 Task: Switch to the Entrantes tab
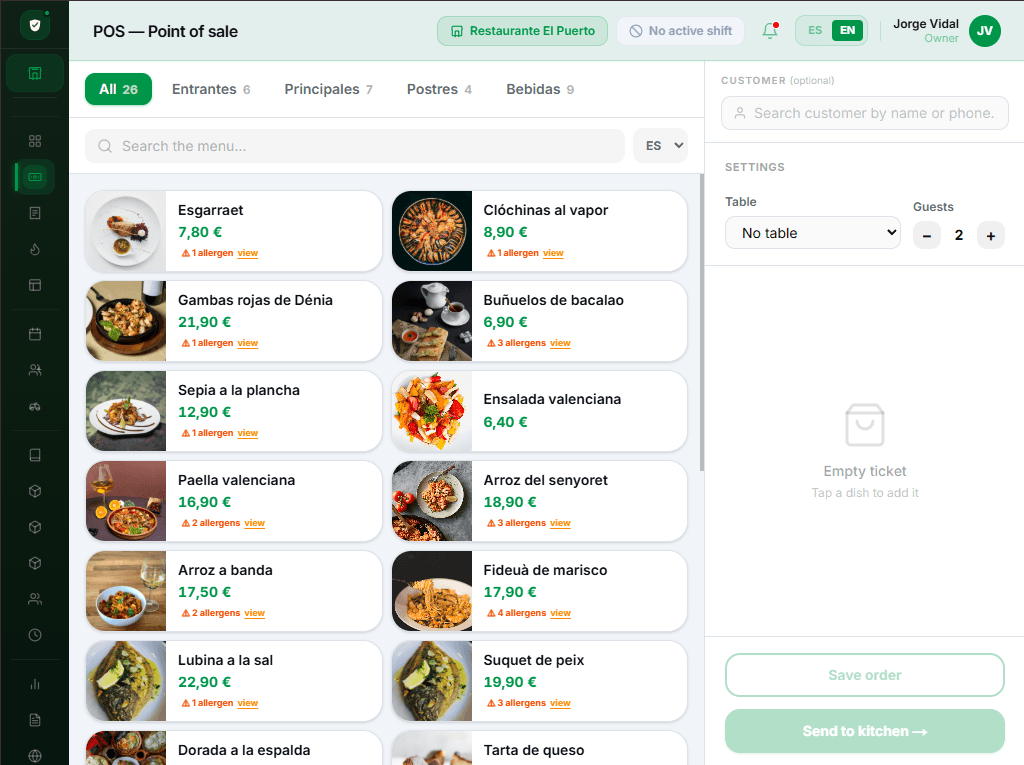211,90
